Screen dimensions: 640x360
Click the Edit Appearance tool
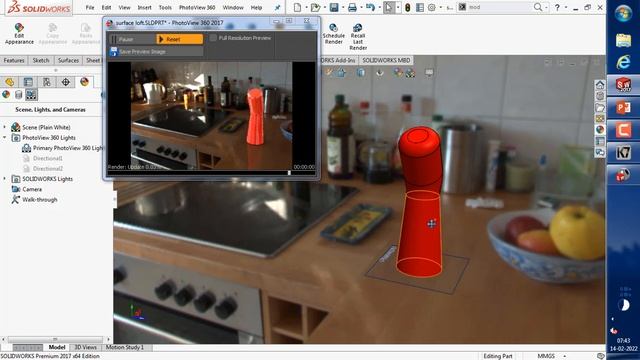(19, 33)
